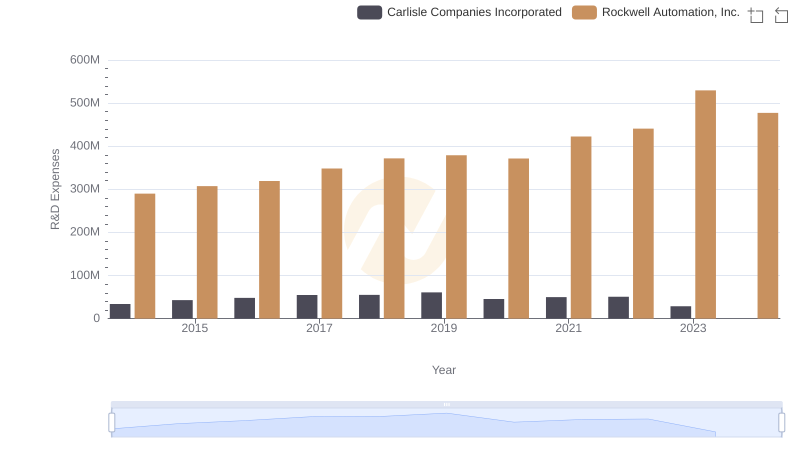
Task: Click the Rockwell bar for 2020
Action: click(518, 238)
